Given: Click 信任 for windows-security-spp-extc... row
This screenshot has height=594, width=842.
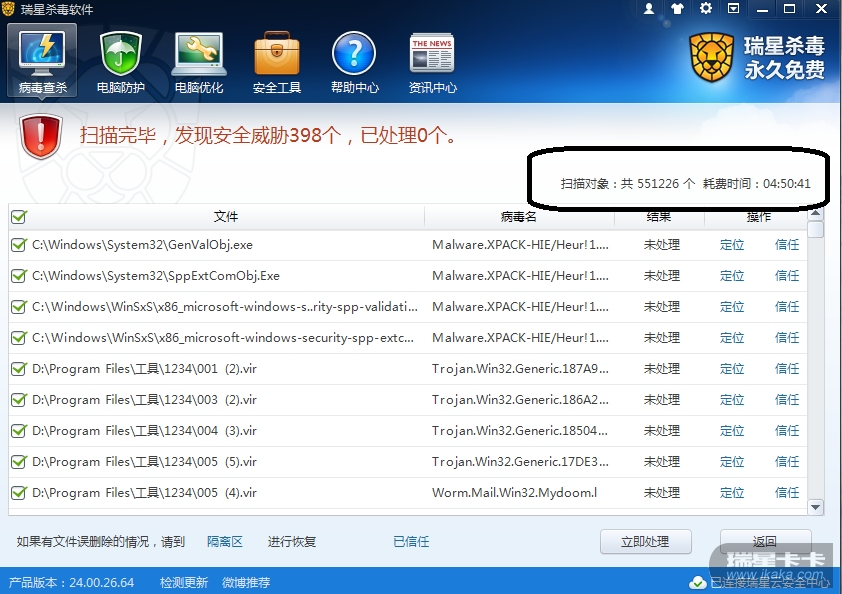Looking at the screenshot, I should pos(787,338).
